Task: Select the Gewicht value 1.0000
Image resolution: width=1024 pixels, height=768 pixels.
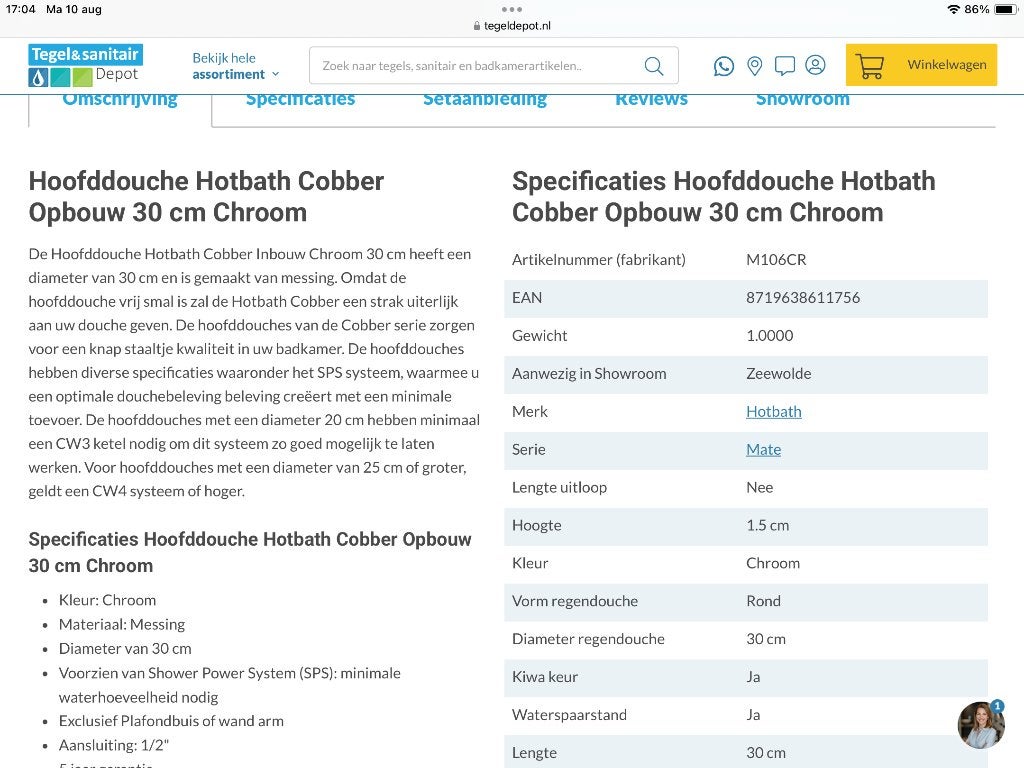Action: coord(769,336)
